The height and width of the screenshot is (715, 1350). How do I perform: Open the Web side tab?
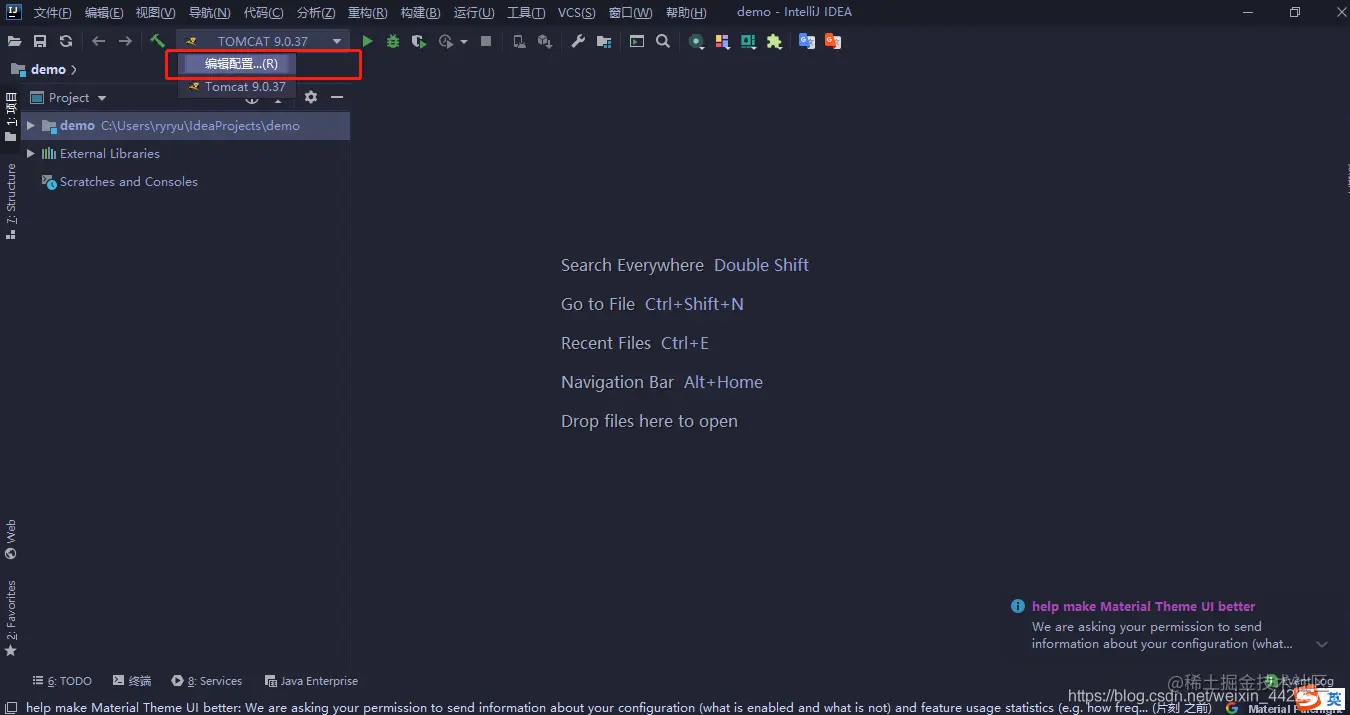pyautogui.click(x=11, y=539)
